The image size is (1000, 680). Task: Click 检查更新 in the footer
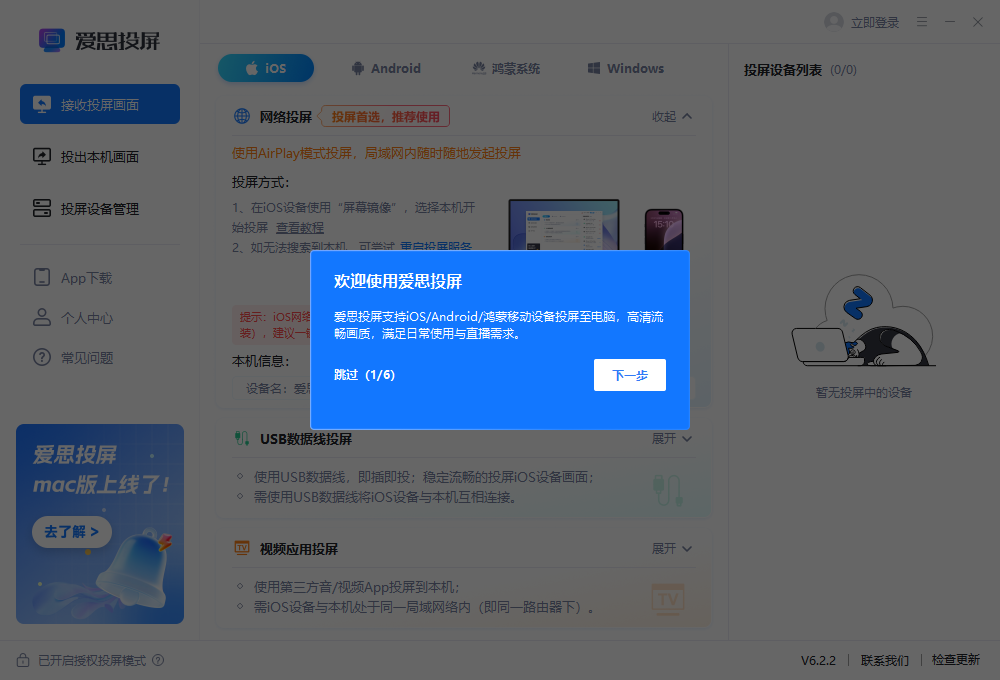pyautogui.click(x=955, y=660)
